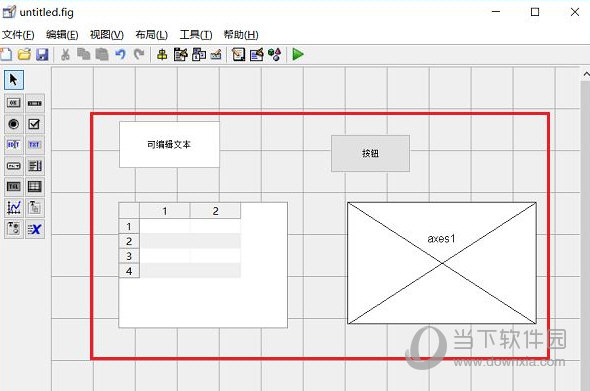The height and width of the screenshot is (391, 590).
Task: Click column header 2 in the table
Action: [x=215, y=211]
